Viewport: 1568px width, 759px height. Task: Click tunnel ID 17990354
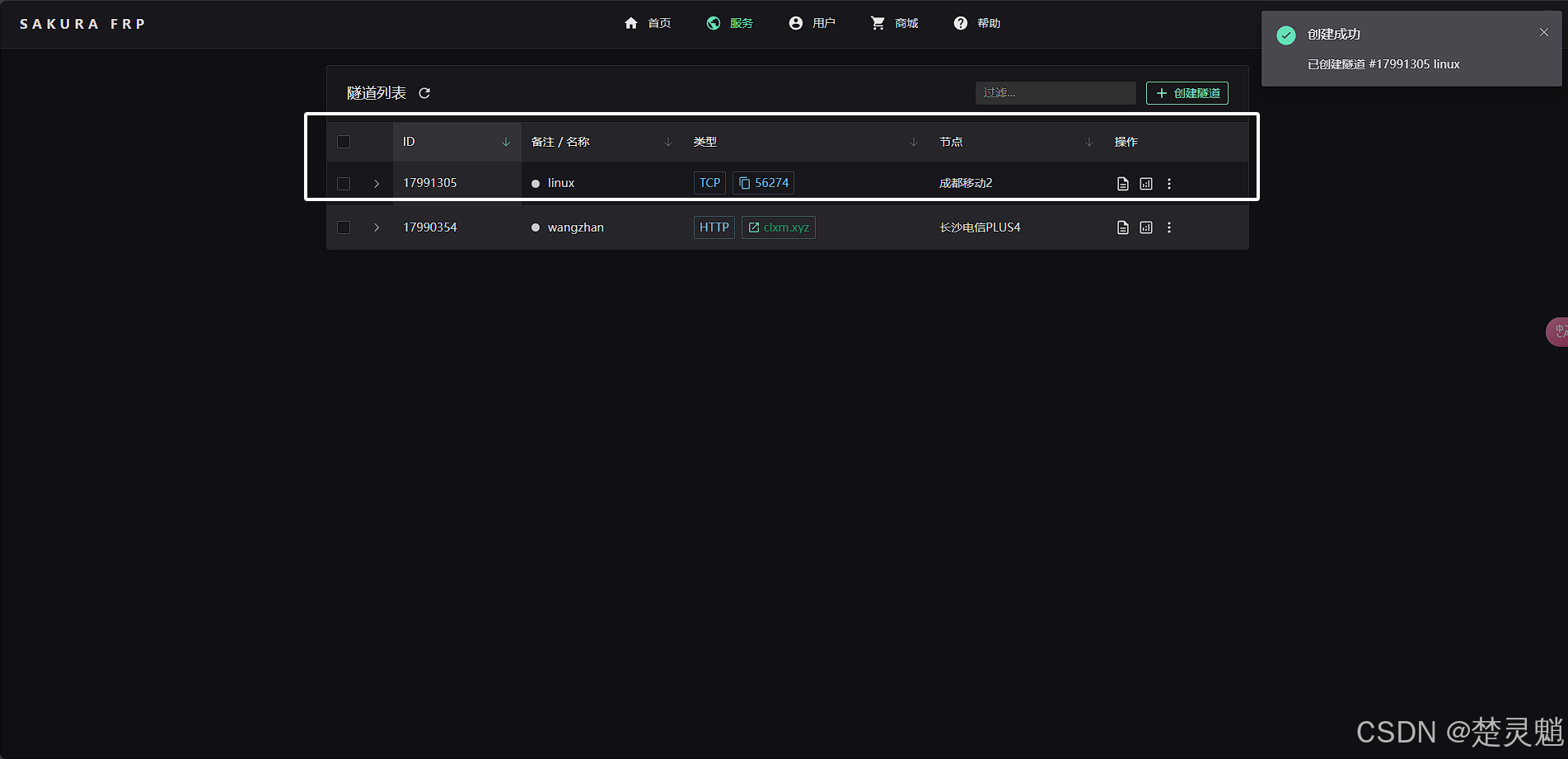click(x=430, y=227)
